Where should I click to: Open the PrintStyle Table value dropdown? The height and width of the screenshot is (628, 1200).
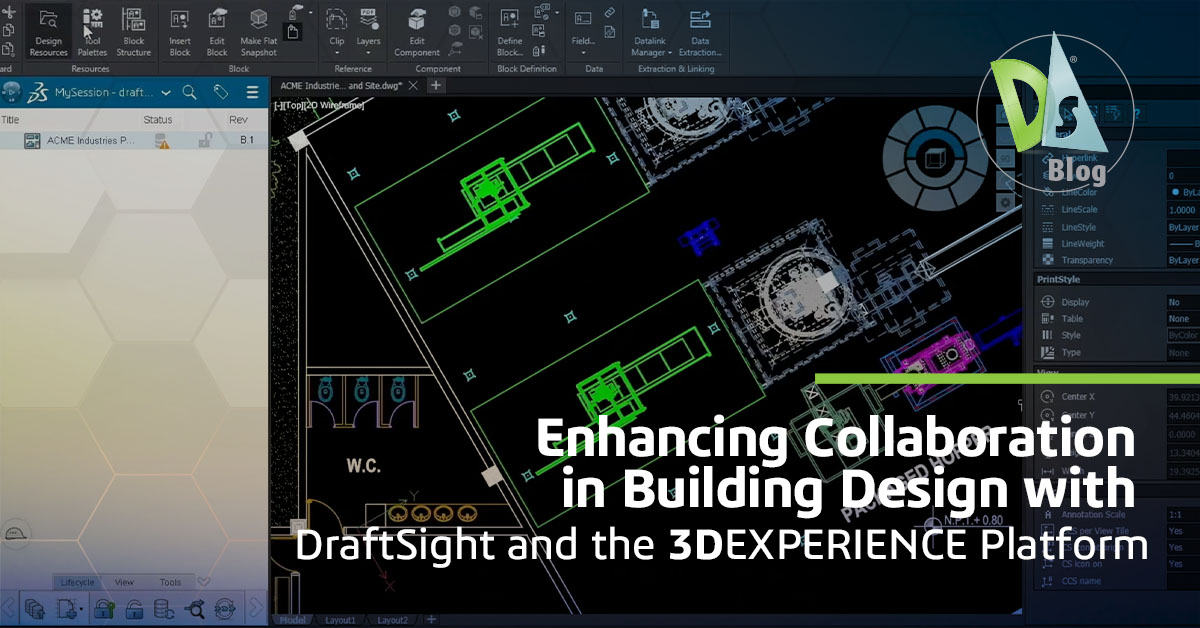(x=1183, y=319)
